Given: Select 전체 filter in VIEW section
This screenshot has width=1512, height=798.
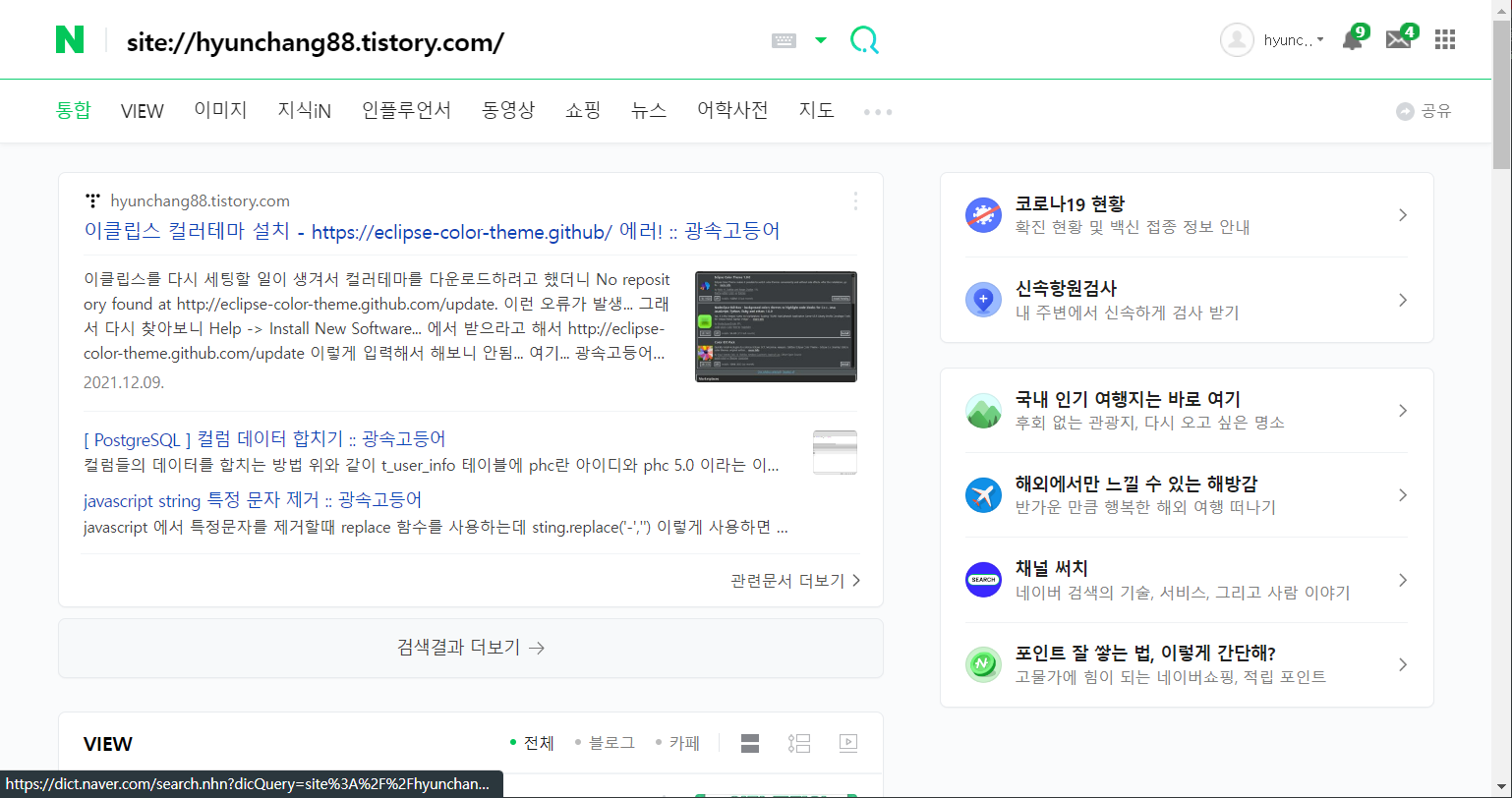Looking at the screenshot, I should tap(532, 743).
